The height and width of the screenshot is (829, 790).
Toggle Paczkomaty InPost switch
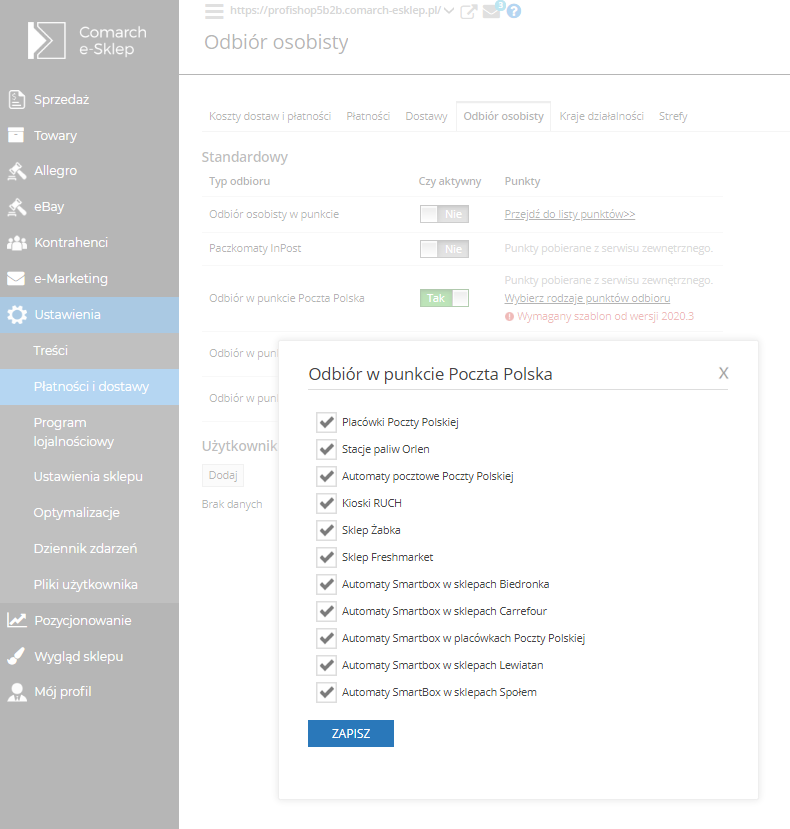click(444, 249)
